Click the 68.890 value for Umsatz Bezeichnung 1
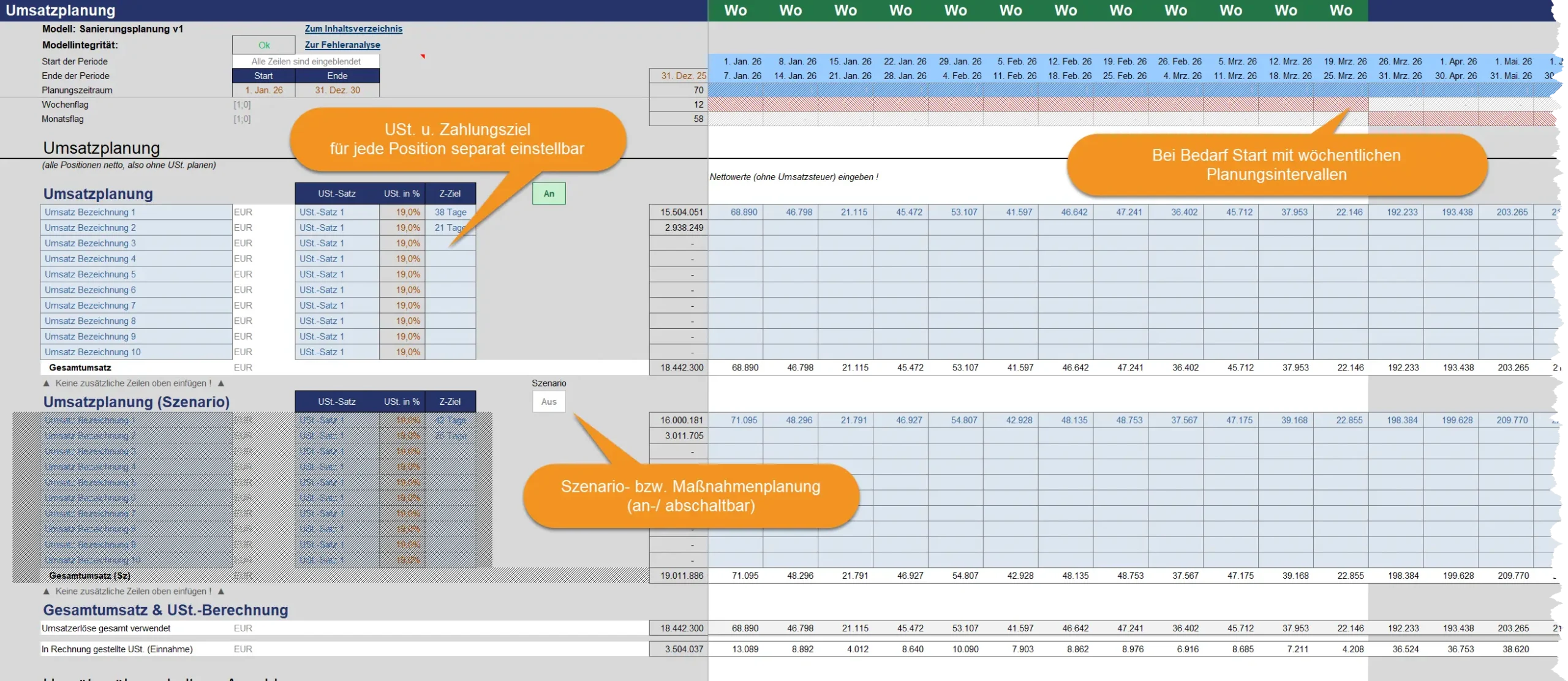This screenshot has width=1568, height=681. coord(736,212)
